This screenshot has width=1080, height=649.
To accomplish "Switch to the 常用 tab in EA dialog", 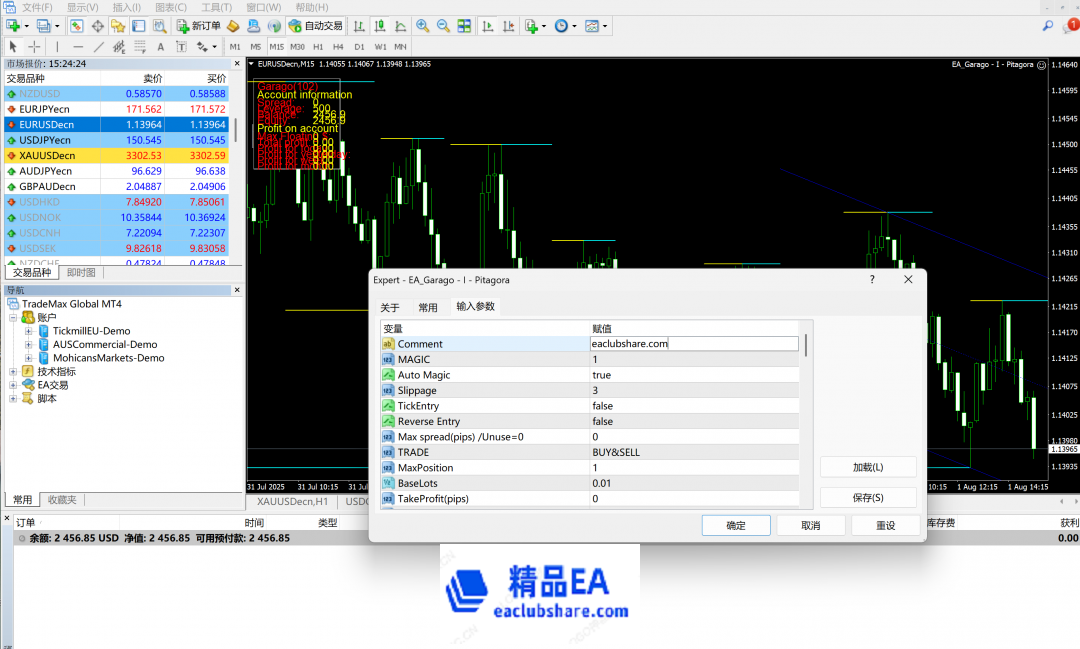I will pyautogui.click(x=427, y=307).
